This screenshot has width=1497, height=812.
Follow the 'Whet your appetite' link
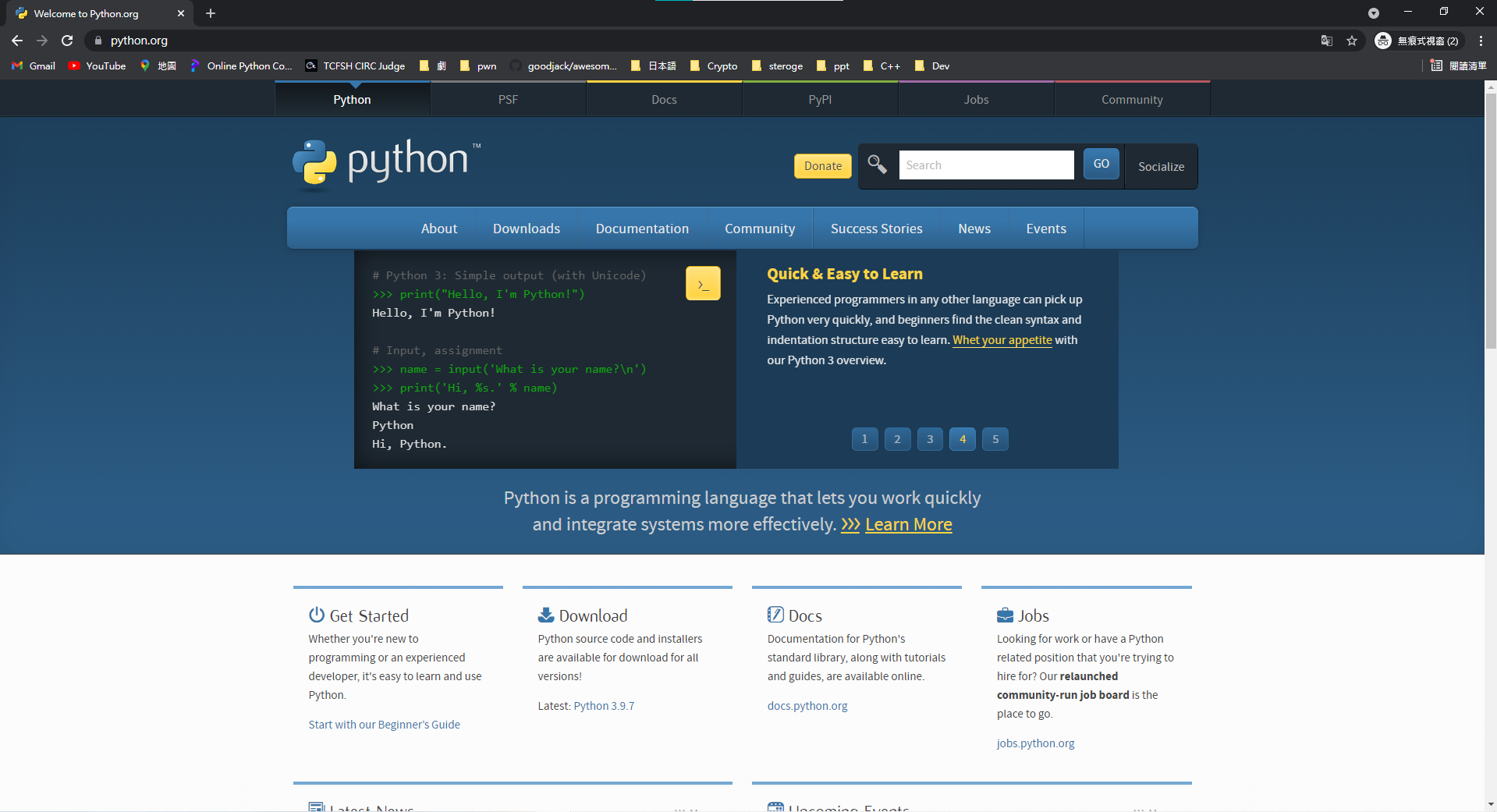[x=1002, y=340]
